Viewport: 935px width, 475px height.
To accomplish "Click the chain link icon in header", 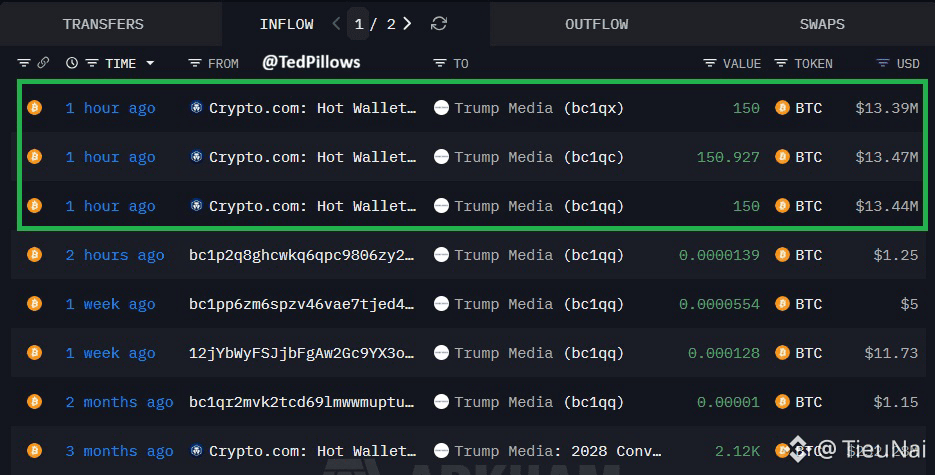I will point(43,63).
